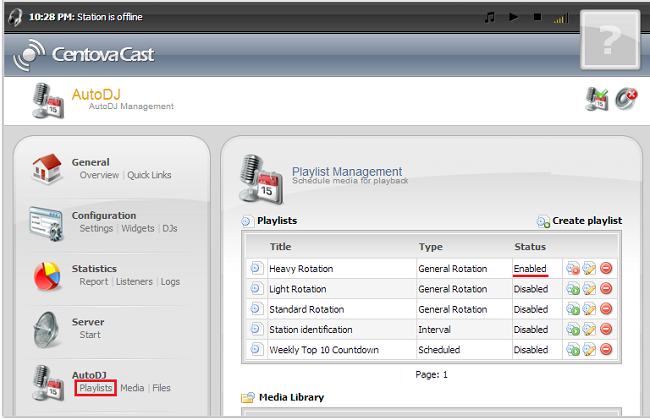Click the Enabled status of Heavy Rotation
650x420 pixels.
[530, 269]
